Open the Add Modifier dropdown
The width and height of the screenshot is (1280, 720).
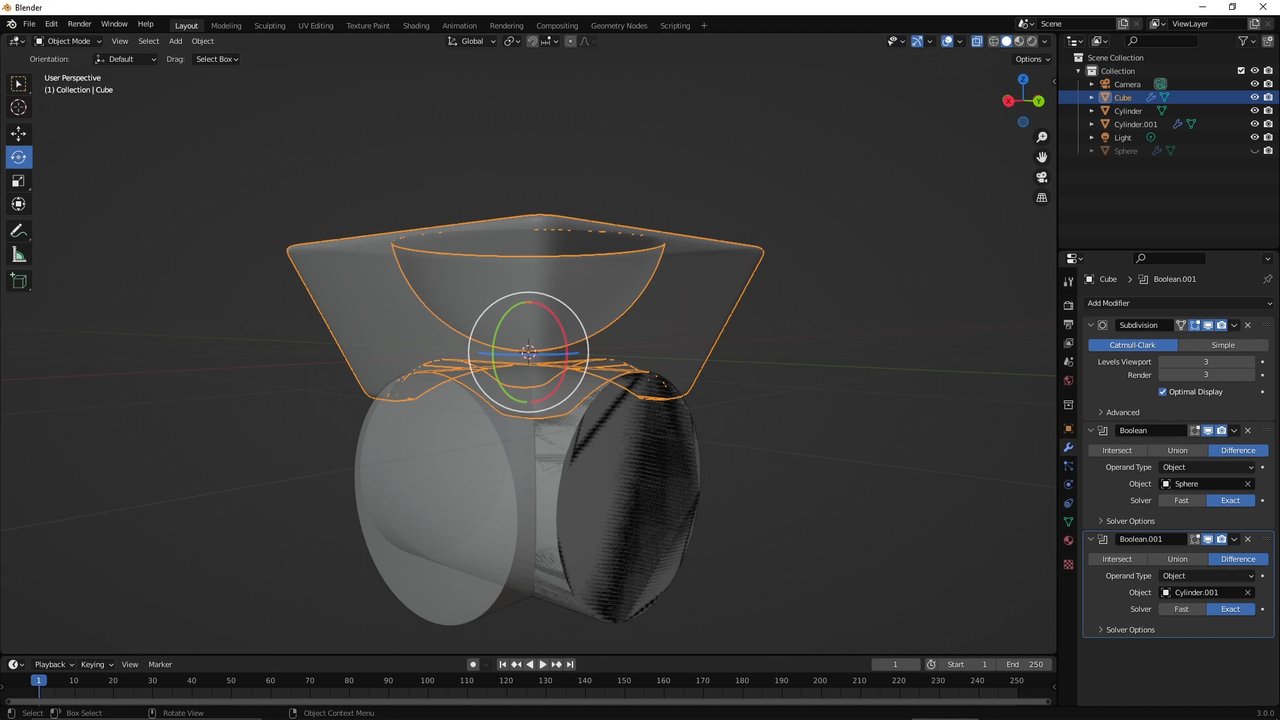pyautogui.click(x=1180, y=303)
